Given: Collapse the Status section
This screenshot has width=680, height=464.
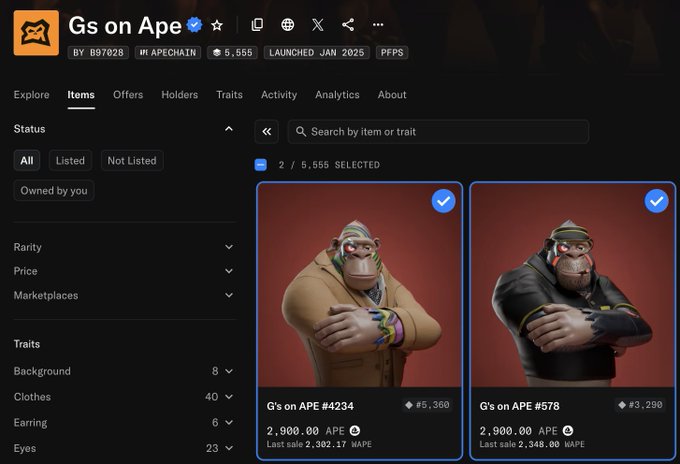Looking at the screenshot, I should [229, 129].
